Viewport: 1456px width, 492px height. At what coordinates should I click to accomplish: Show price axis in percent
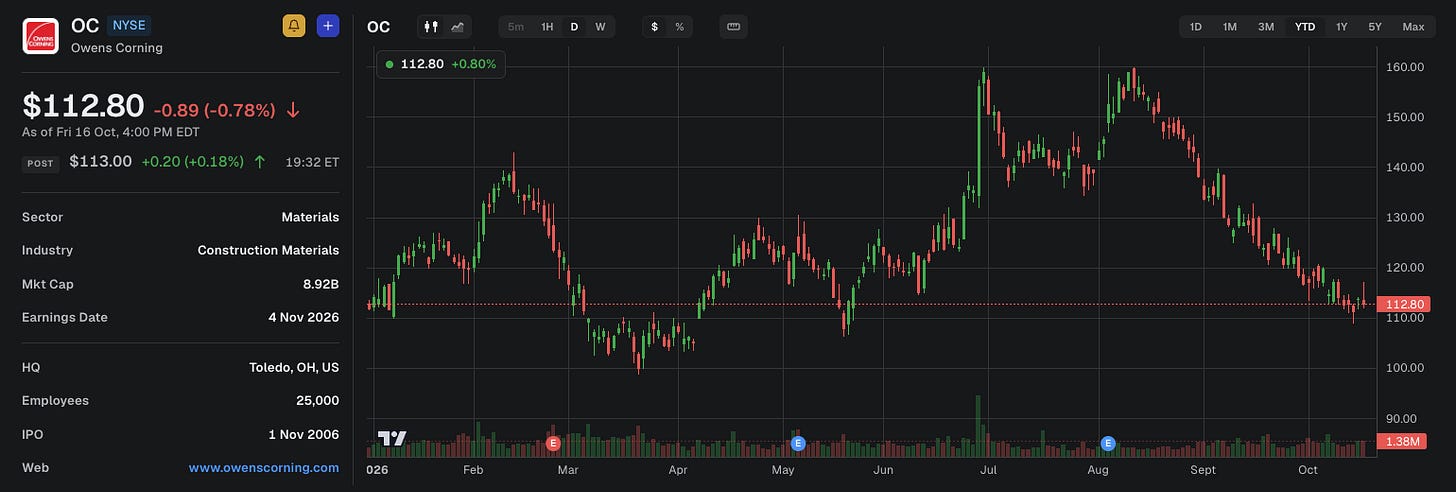pyautogui.click(x=680, y=27)
